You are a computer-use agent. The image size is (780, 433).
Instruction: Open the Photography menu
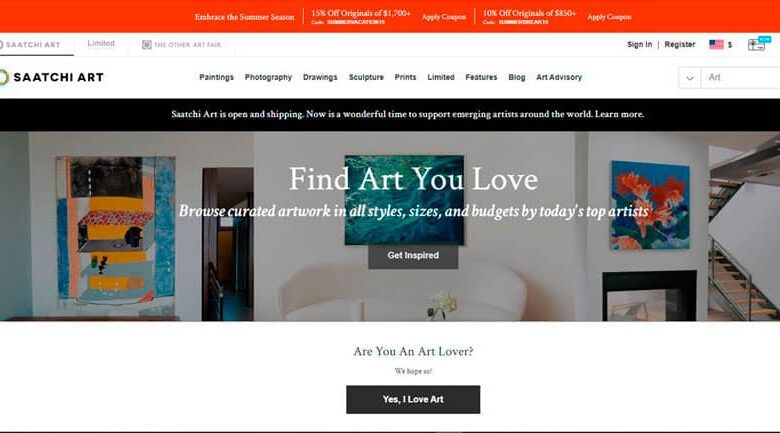click(x=268, y=77)
